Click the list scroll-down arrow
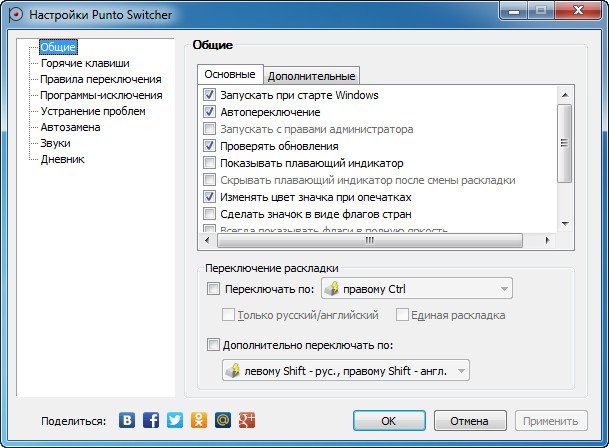Image resolution: width=609 pixels, height=448 pixels. (x=565, y=224)
